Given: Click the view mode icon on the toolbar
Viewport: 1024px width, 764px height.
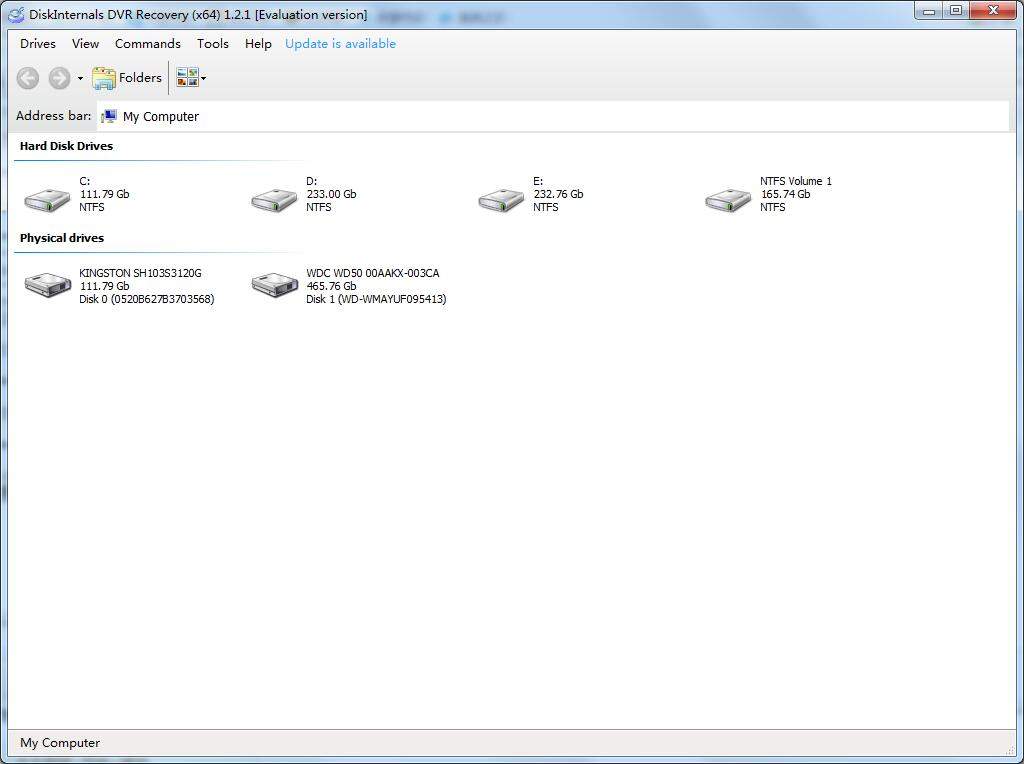Looking at the screenshot, I should (185, 77).
